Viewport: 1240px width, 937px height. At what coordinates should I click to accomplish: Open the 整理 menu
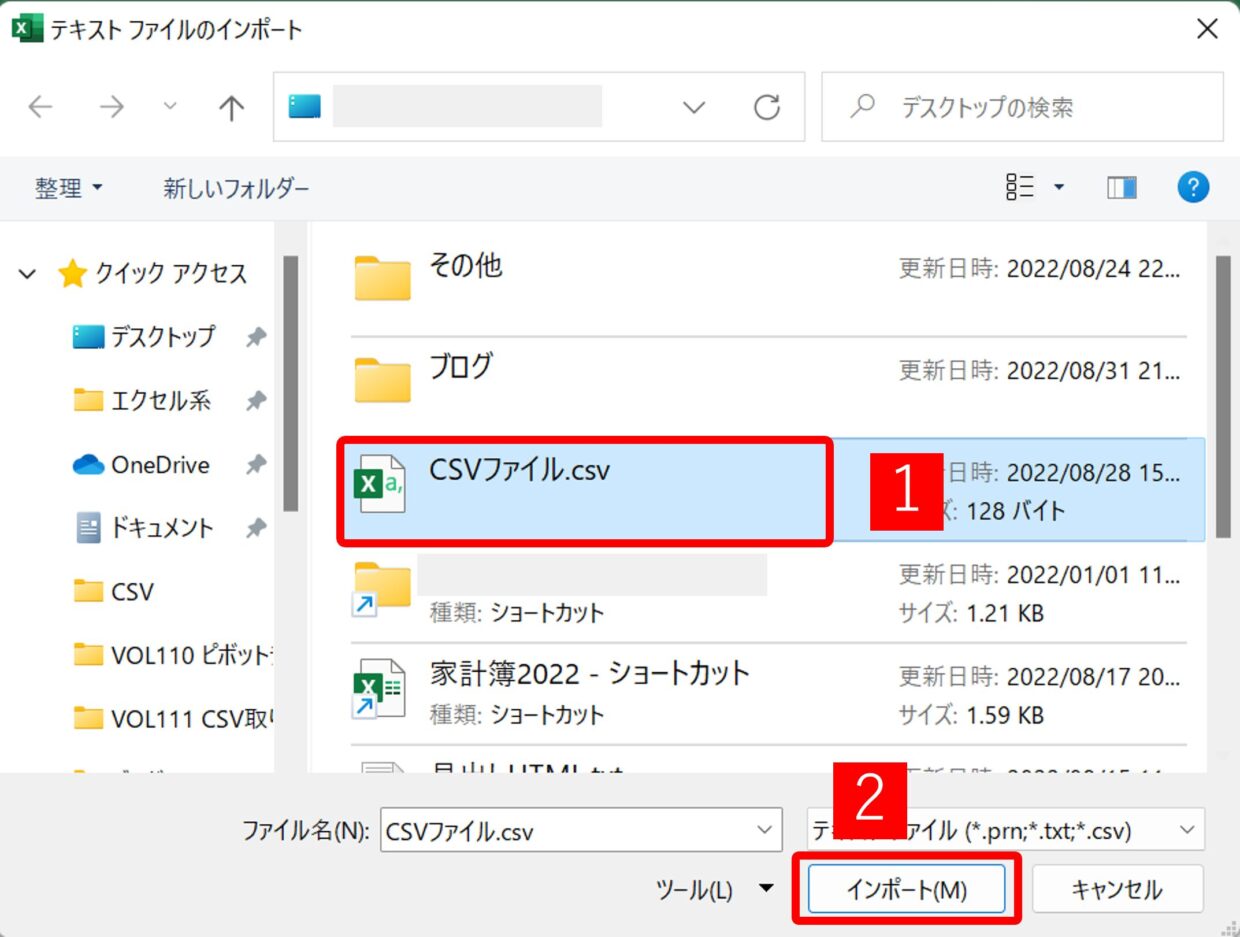69,188
